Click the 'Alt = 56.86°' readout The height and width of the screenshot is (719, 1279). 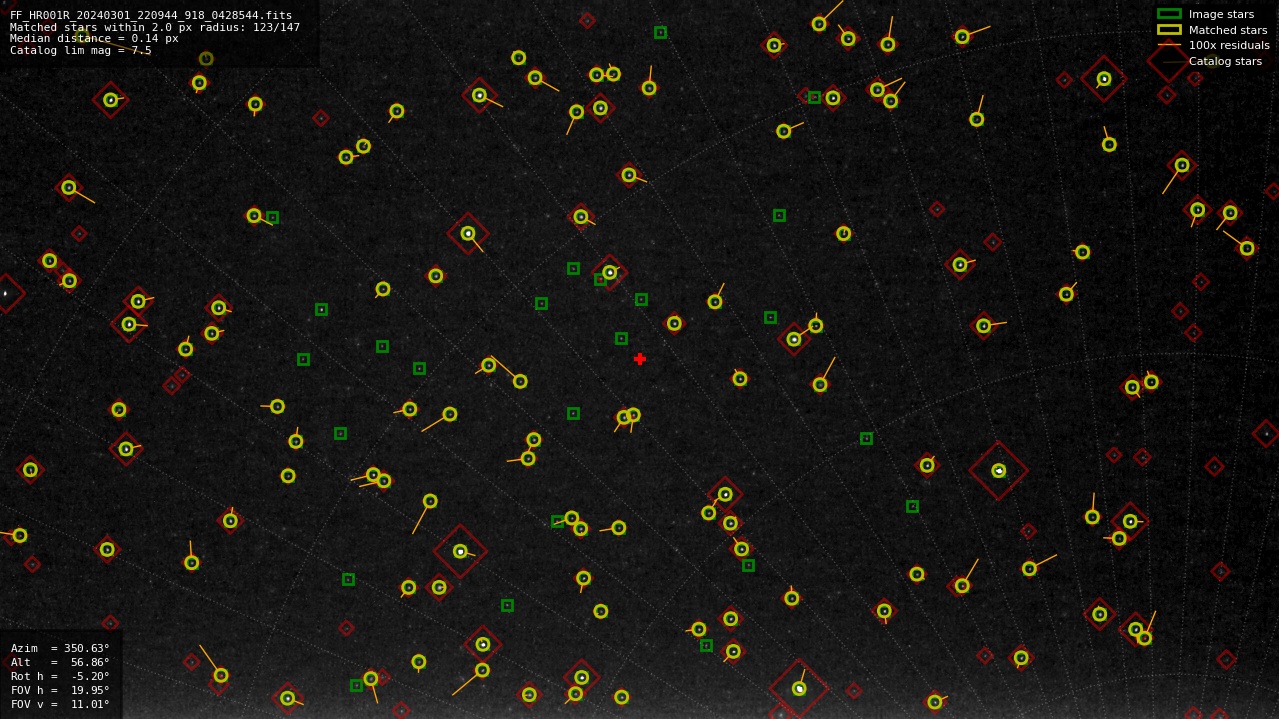60,662
